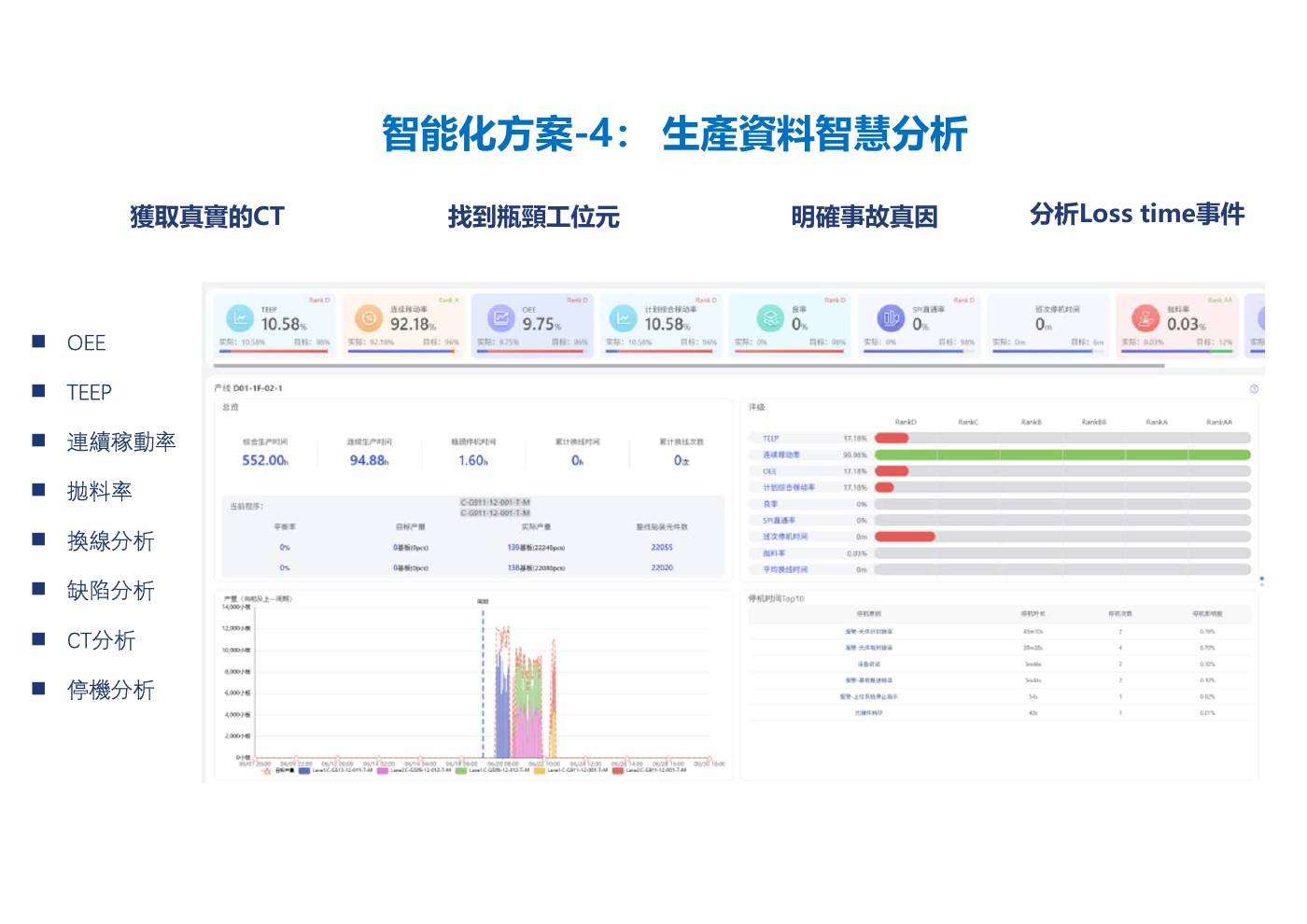Click the 22055 value in program table
The height and width of the screenshot is (924, 1307).
point(662,548)
